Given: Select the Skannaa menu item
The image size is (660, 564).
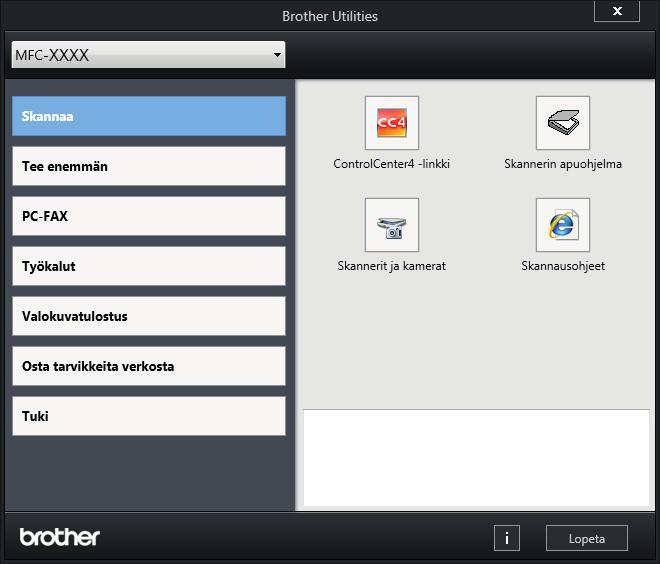Looking at the screenshot, I should point(149,116).
